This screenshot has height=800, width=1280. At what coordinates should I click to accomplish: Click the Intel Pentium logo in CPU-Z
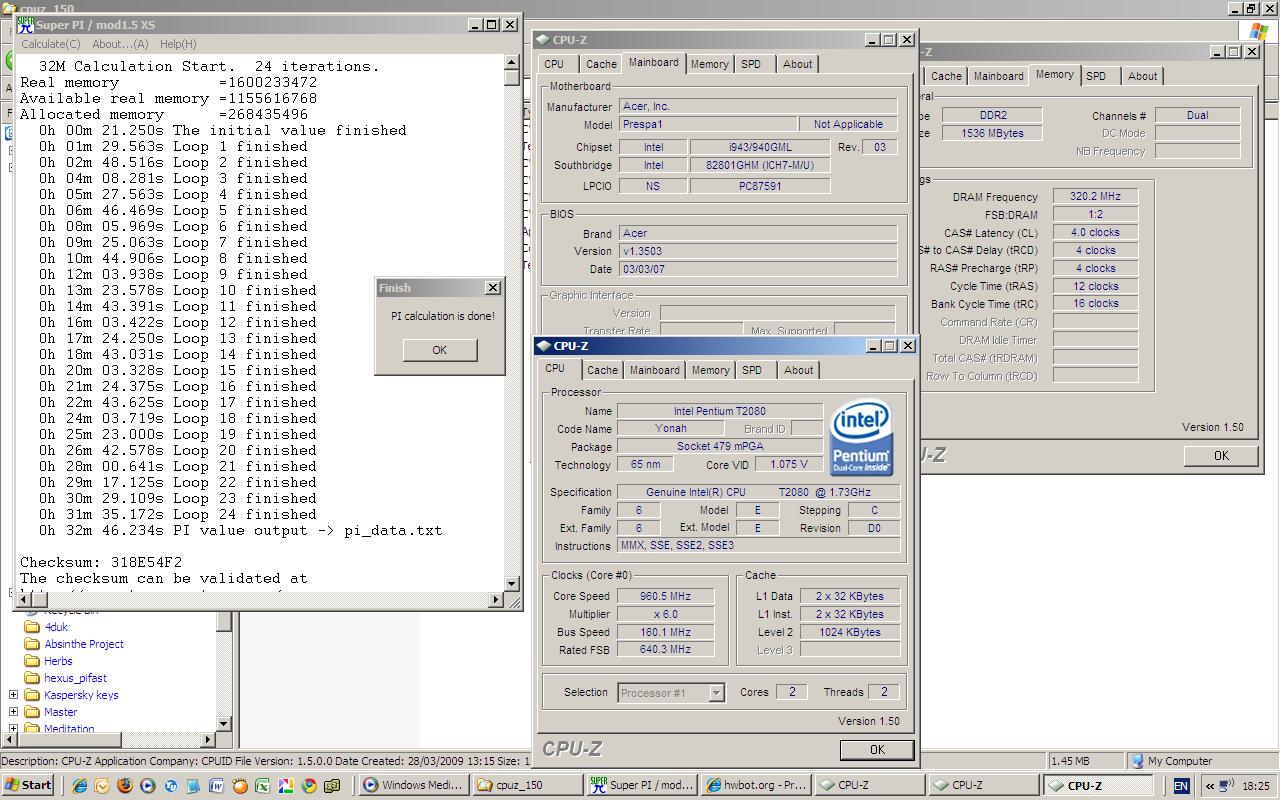tap(861, 439)
